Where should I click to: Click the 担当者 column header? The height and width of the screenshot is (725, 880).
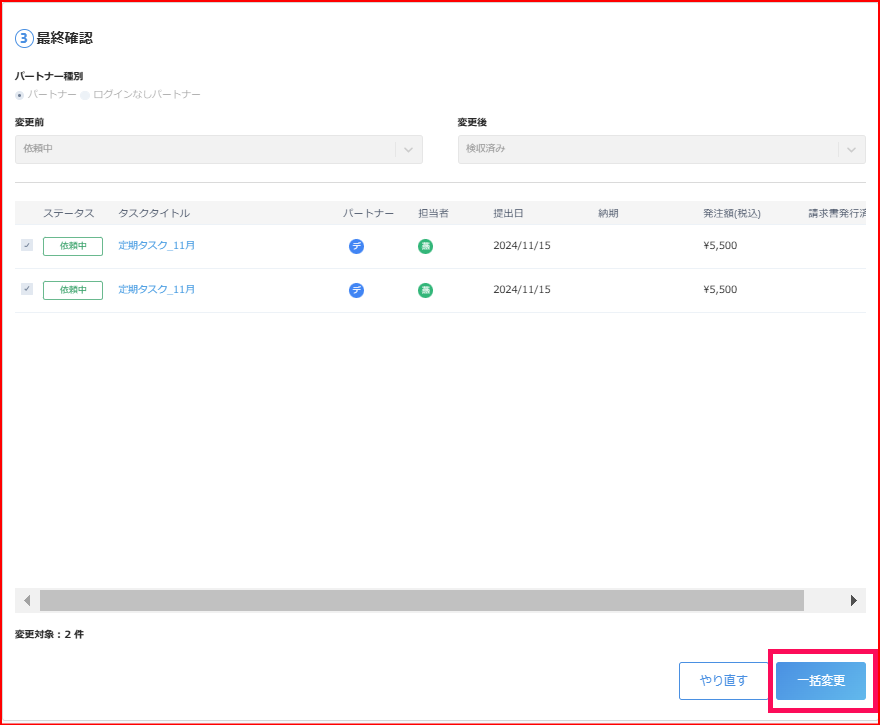tap(433, 213)
